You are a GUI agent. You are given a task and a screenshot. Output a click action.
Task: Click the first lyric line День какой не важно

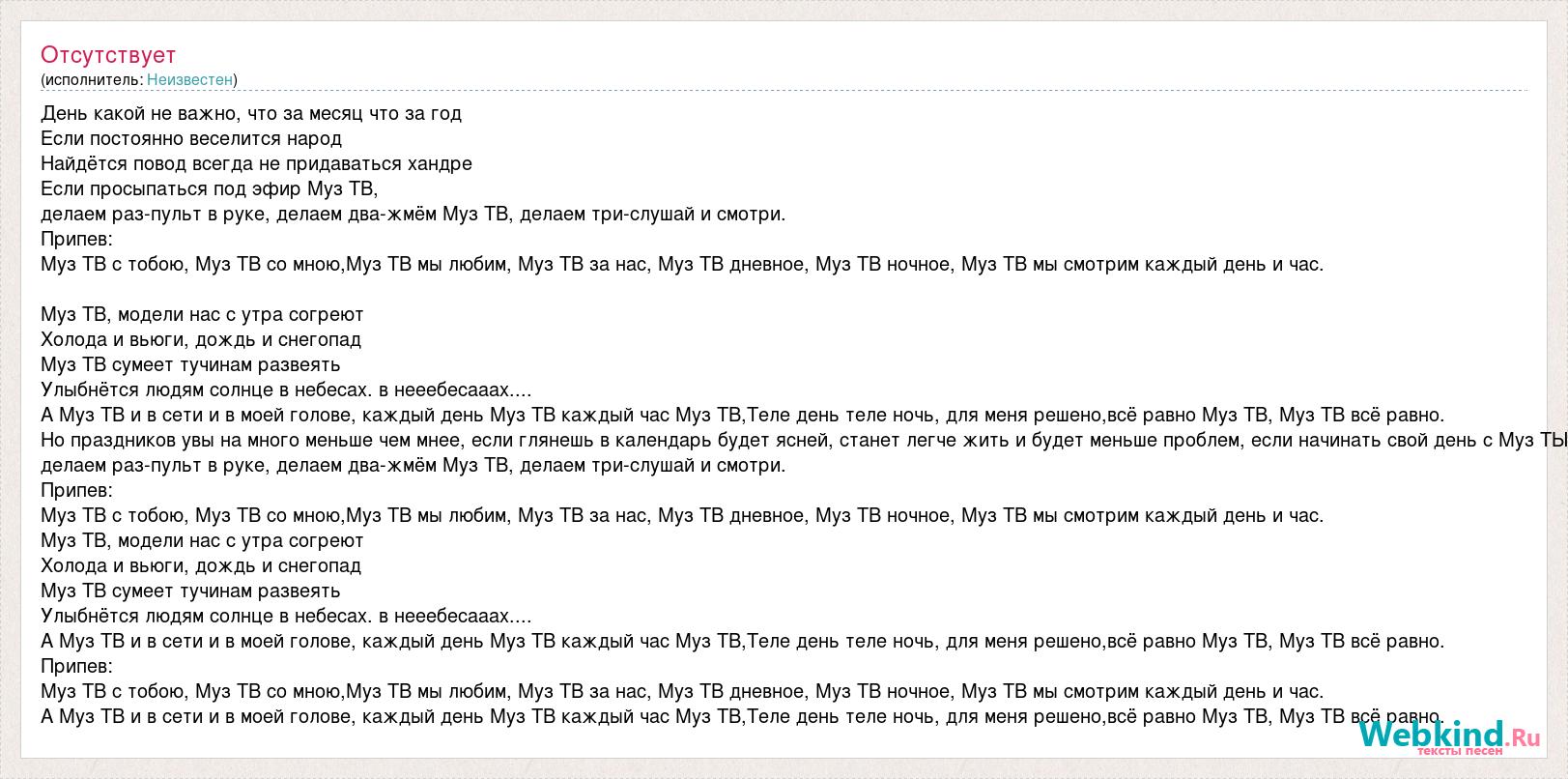pos(251,113)
